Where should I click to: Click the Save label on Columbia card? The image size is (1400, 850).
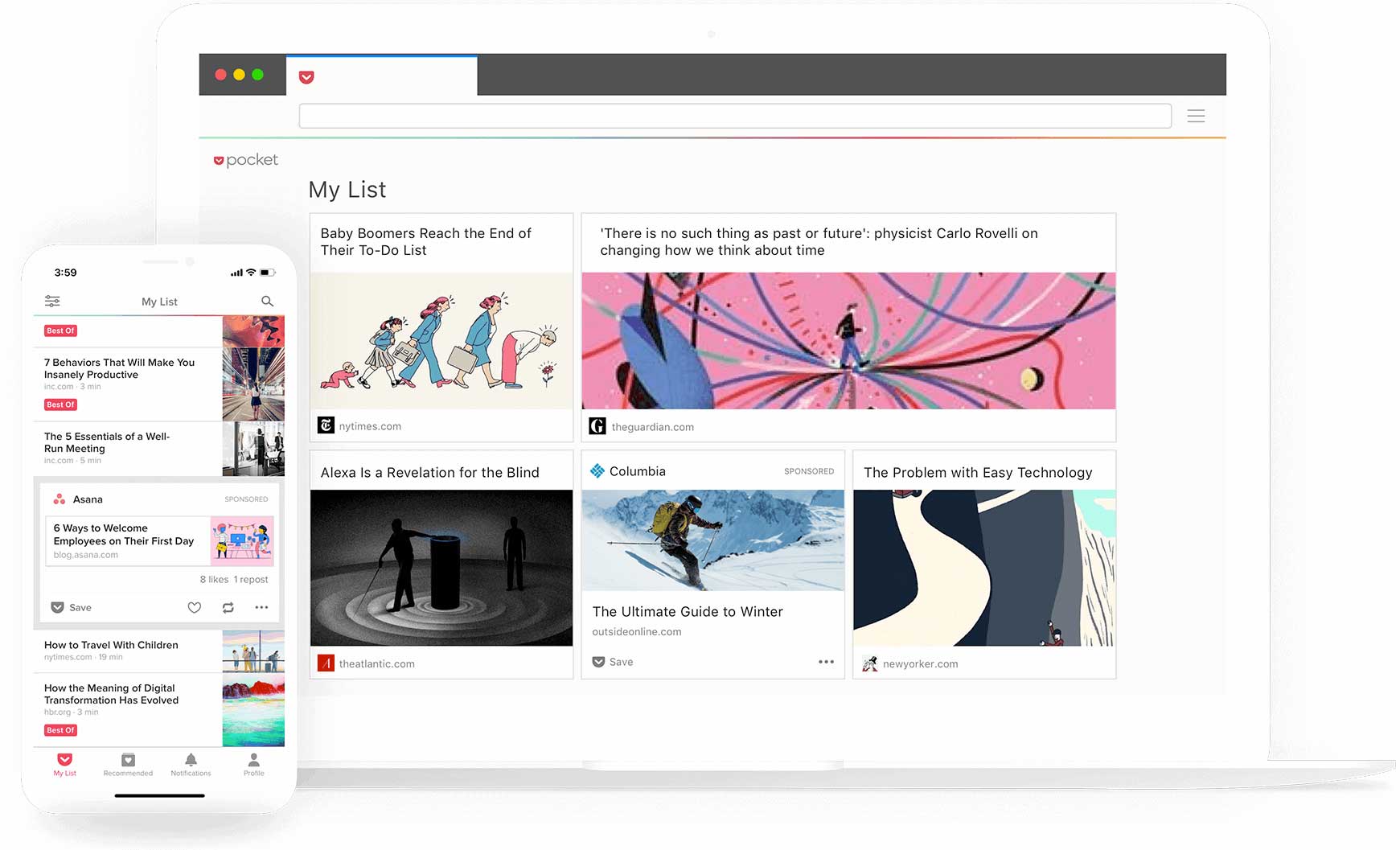[x=622, y=662]
